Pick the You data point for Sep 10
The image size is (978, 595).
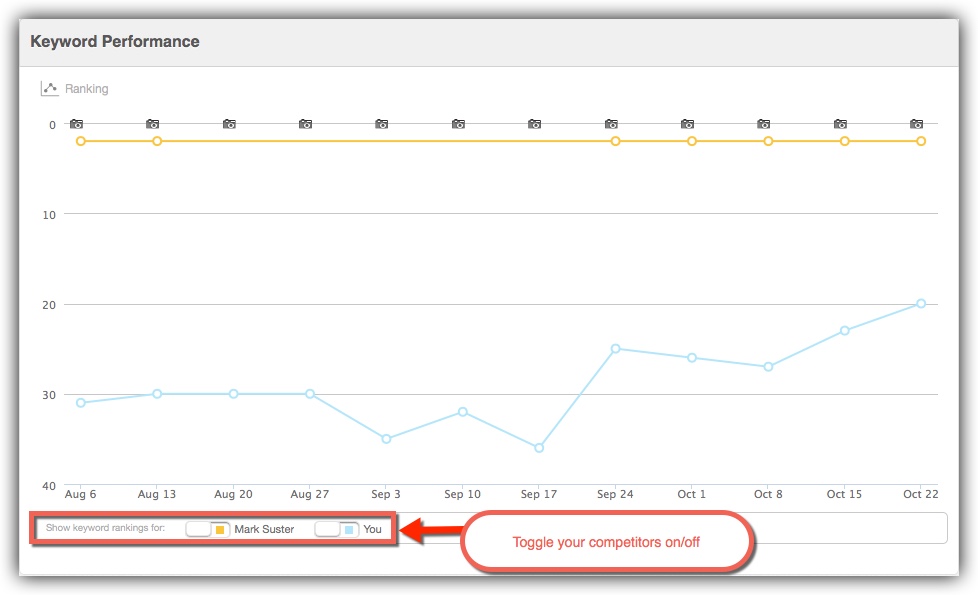pyautogui.click(x=463, y=412)
